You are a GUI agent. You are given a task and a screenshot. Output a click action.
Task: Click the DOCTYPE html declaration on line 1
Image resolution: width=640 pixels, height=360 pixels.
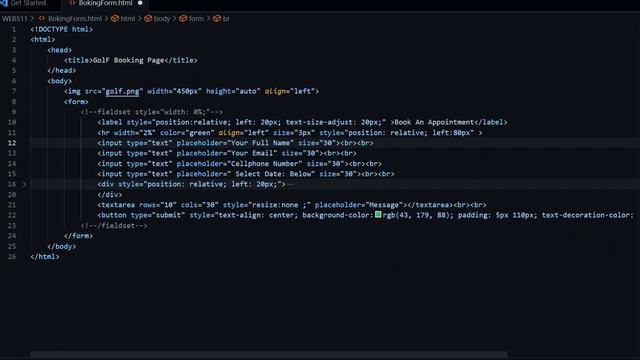[x=62, y=29]
